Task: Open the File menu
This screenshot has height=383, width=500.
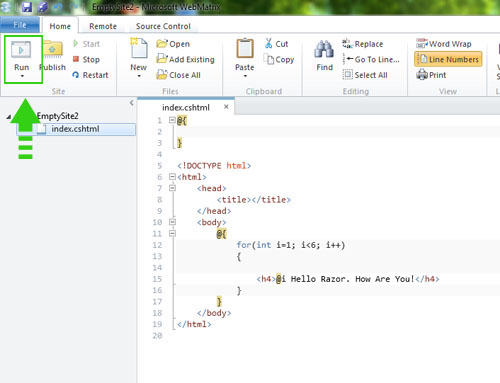Action: [20, 25]
